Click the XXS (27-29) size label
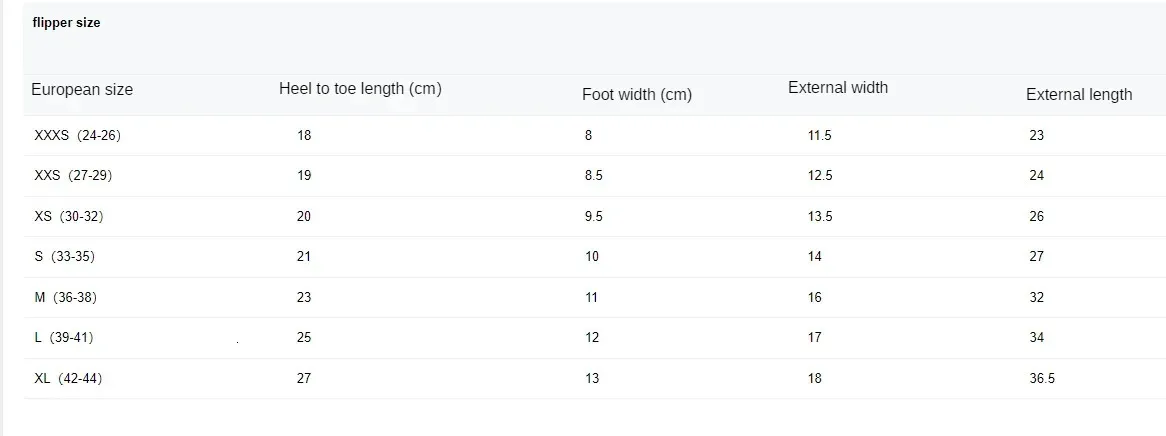This screenshot has width=1166, height=436. coord(74,176)
